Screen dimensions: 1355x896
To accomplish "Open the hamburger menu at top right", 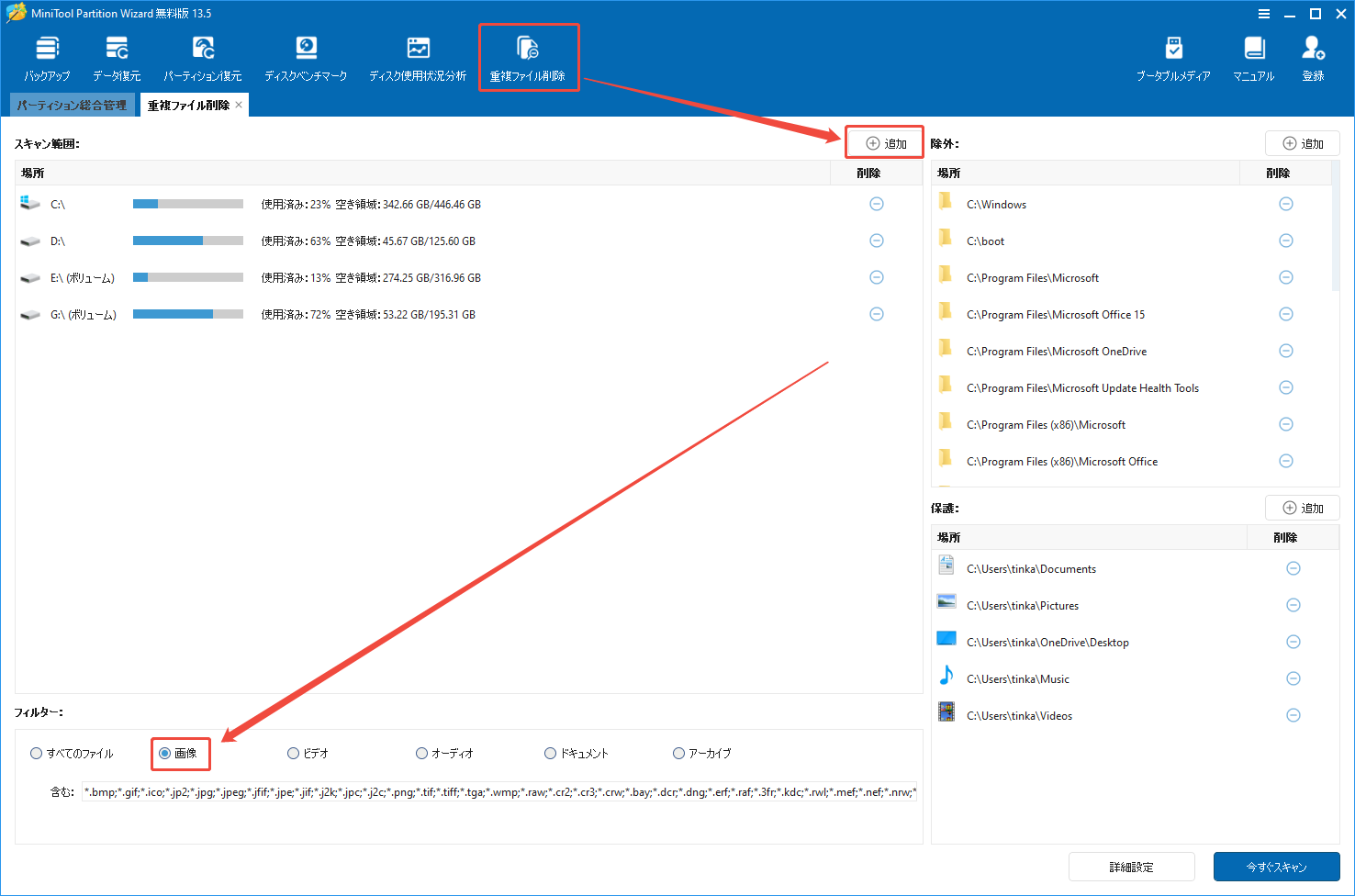I will [1264, 13].
